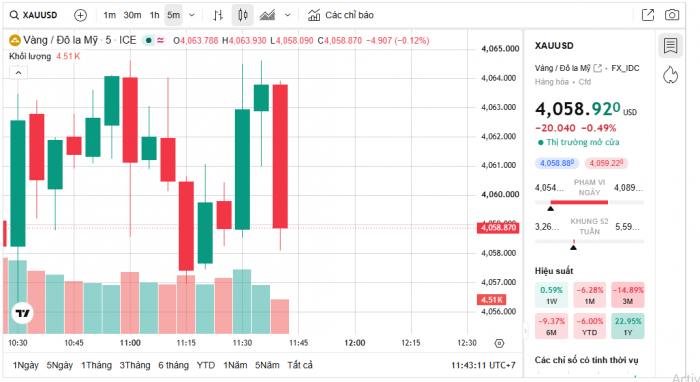The width and height of the screenshot is (700, 382).
Task: Expand the chart style dropdown arrow
Action: point(288,15)
